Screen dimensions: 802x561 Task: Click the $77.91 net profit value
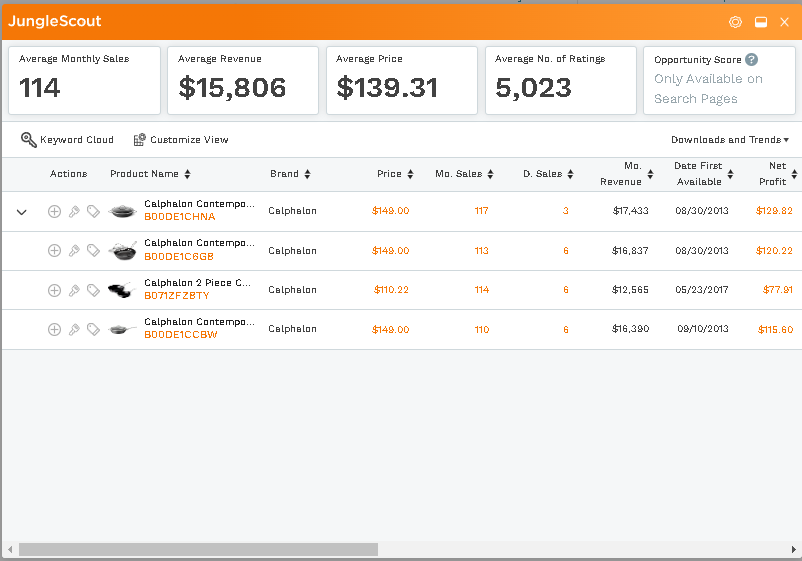(778, 290)
